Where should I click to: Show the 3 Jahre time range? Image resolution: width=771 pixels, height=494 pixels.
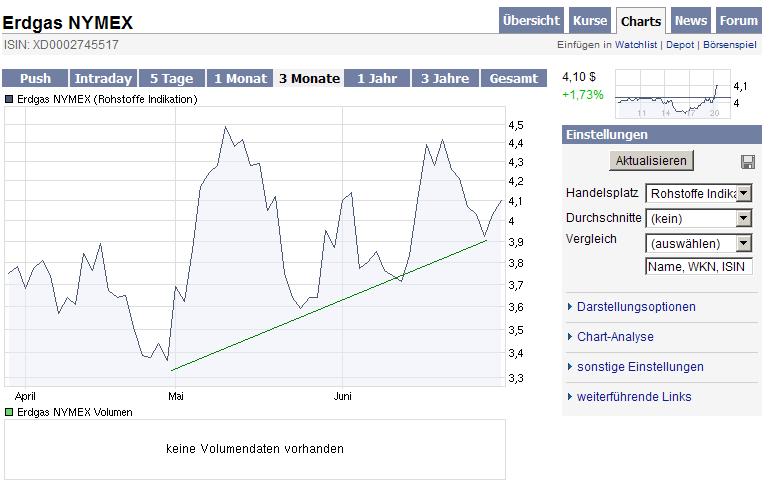point(445,78)
